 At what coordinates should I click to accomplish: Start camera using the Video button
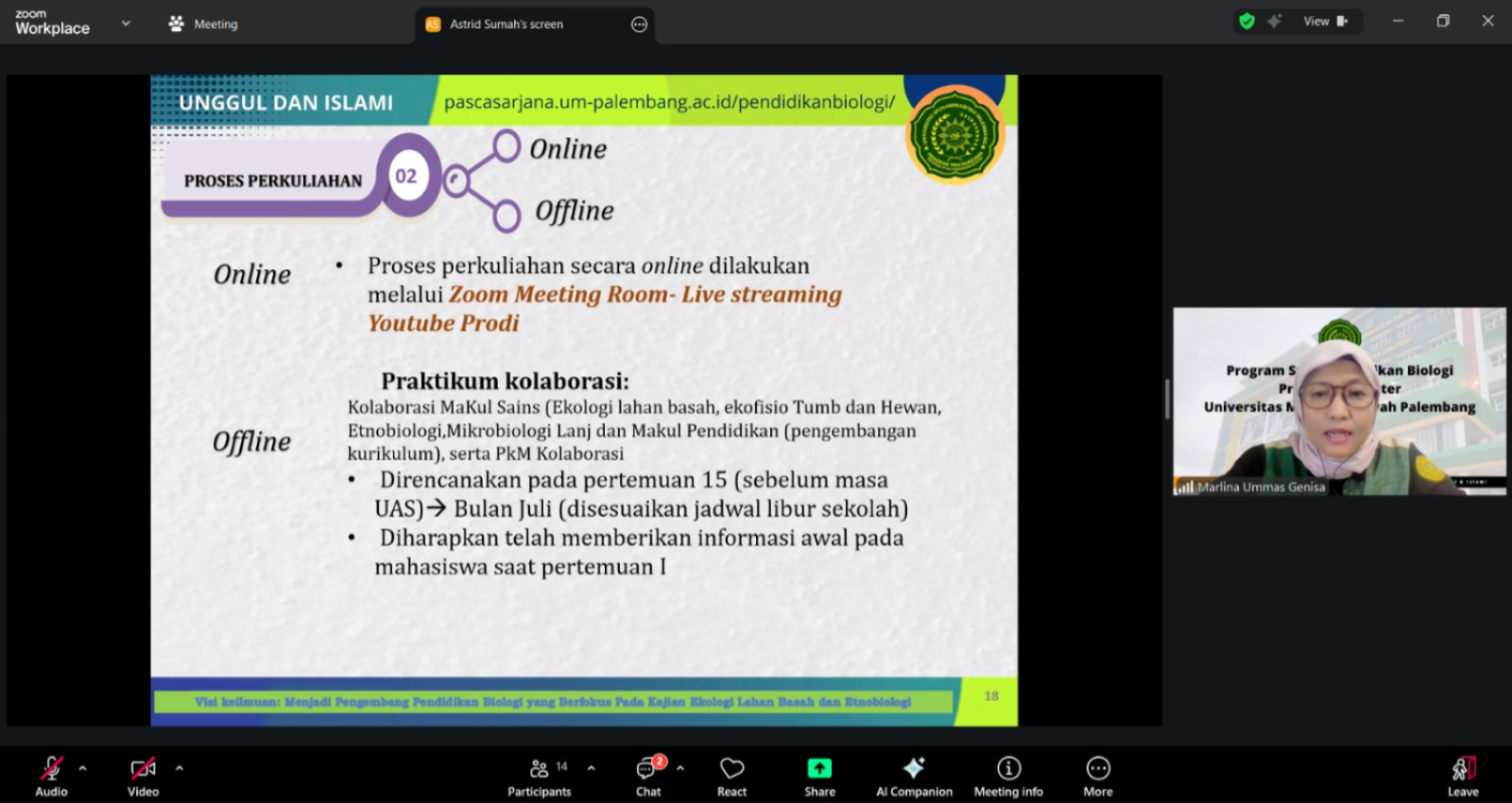(143, 776)
